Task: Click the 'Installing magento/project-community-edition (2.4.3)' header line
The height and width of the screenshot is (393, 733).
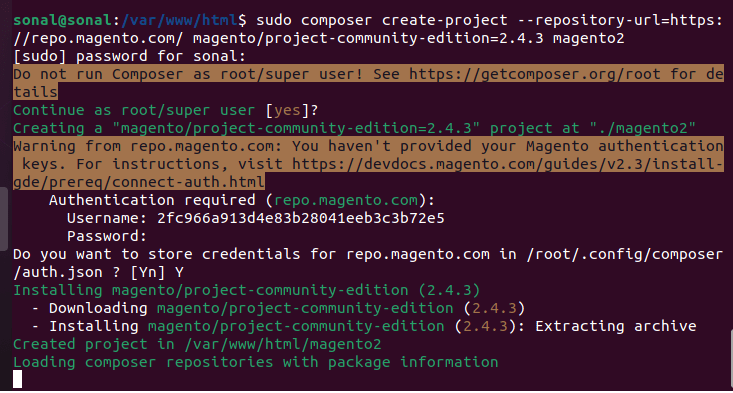Action: point(246,291)
